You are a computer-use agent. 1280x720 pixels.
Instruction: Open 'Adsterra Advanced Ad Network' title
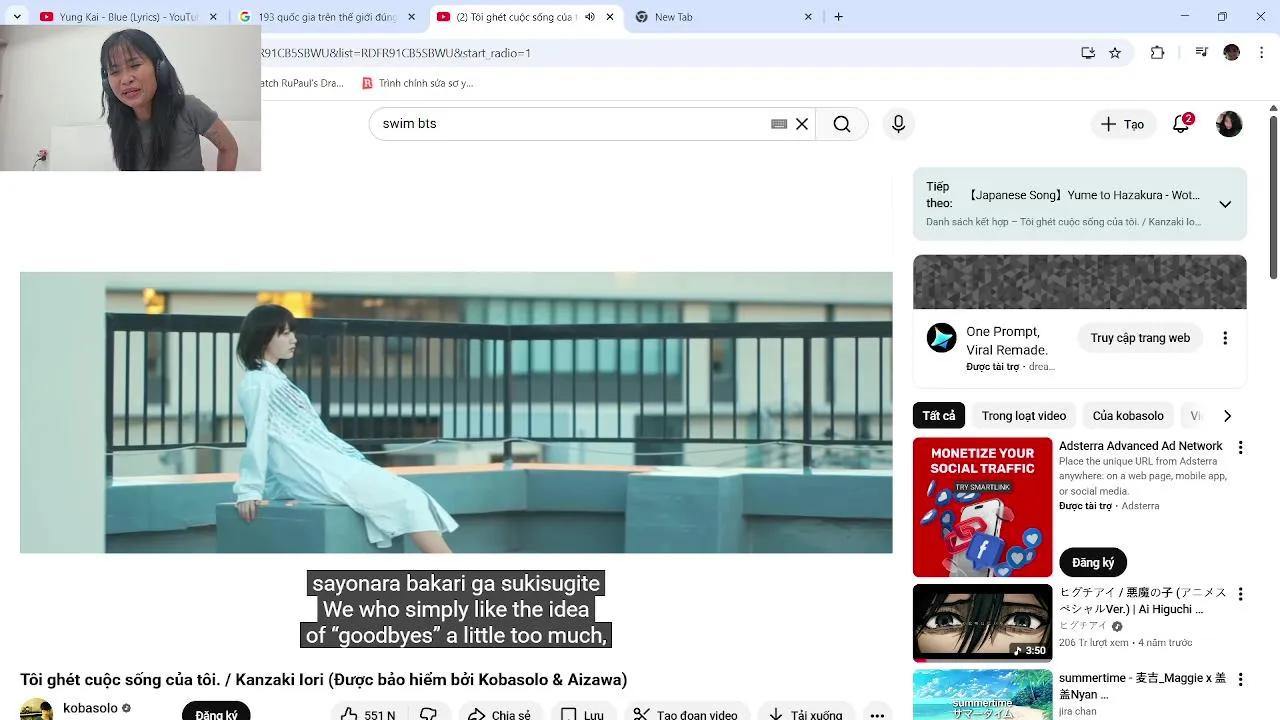pyautogui.click(x=1140, y=446)
